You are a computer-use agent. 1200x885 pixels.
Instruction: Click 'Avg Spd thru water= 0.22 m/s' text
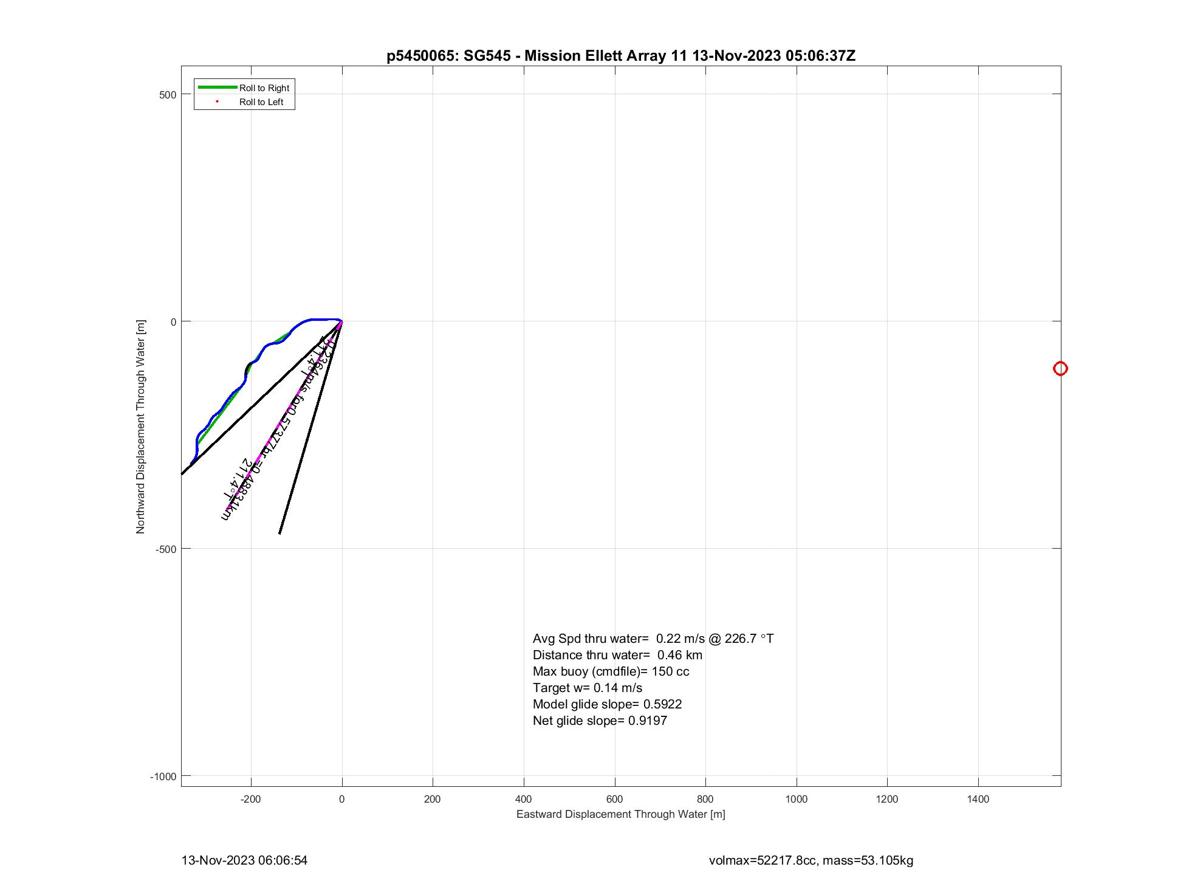click(653, 638)
